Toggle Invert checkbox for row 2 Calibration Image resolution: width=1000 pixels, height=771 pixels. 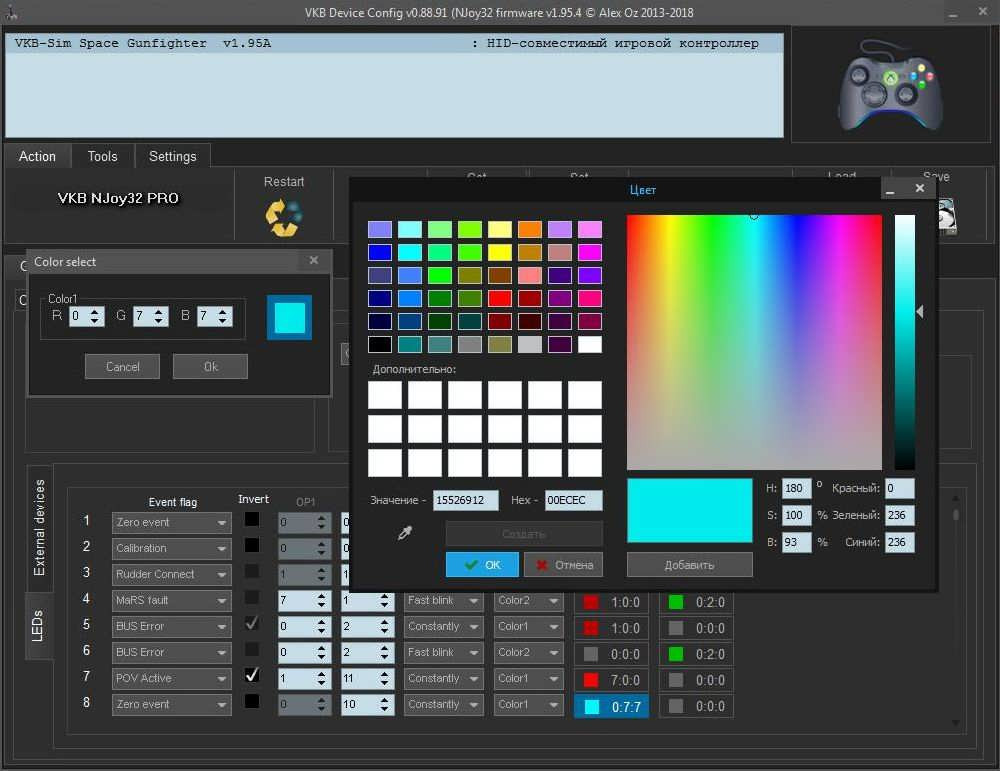coord(252,545)
